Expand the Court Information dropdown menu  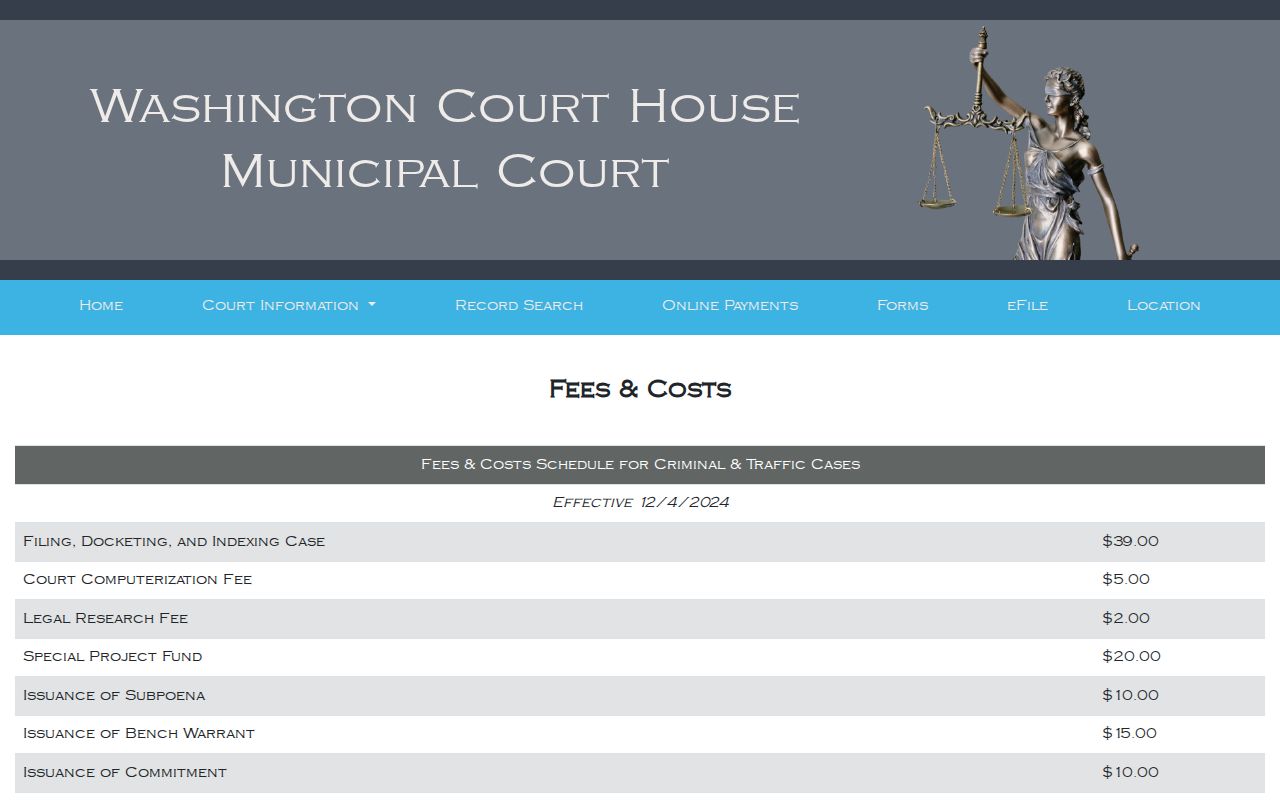point(289,305)
